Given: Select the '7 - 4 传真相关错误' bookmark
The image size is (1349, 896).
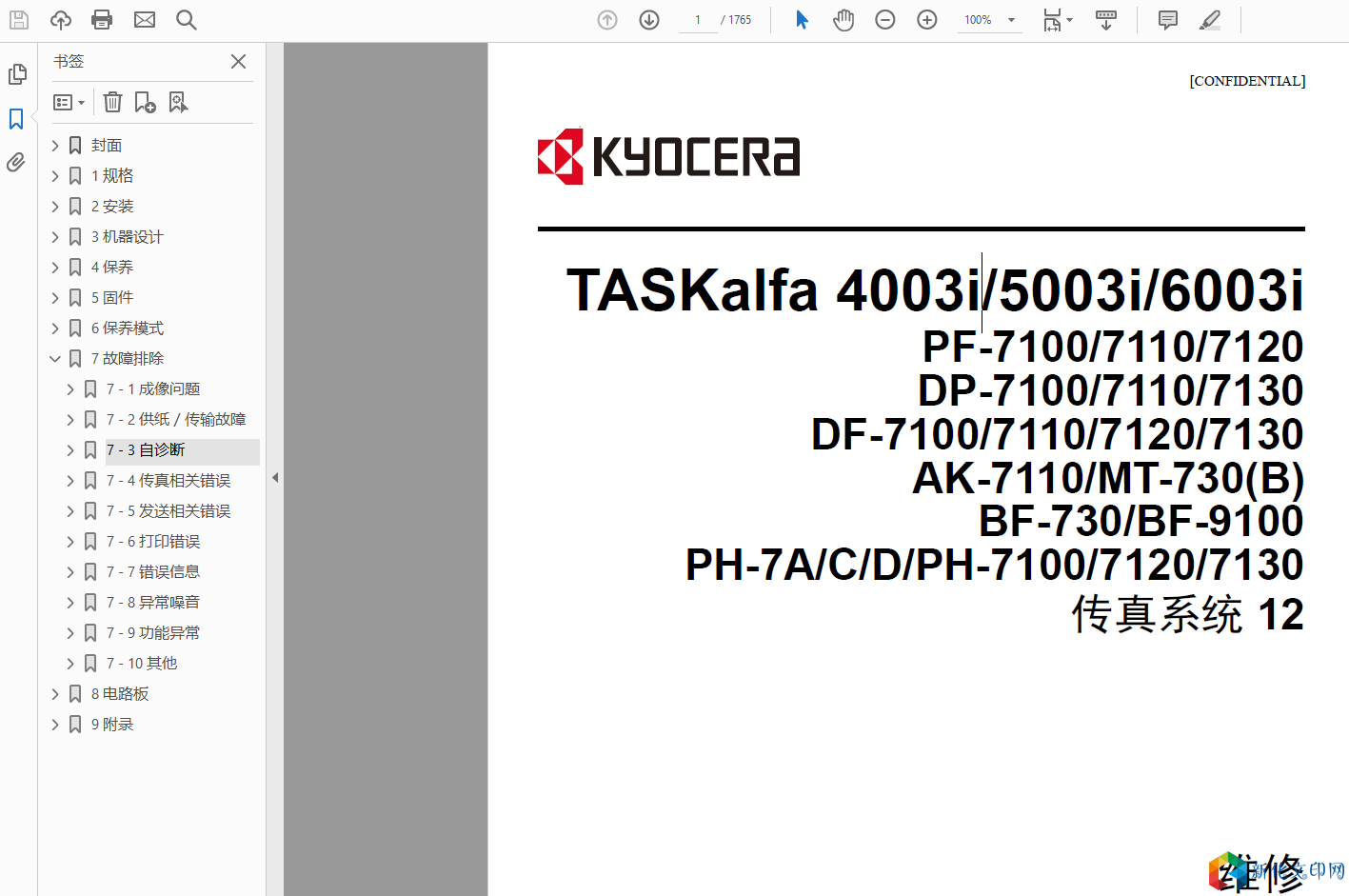Looking at the screenshot, I should pos(169,481).
